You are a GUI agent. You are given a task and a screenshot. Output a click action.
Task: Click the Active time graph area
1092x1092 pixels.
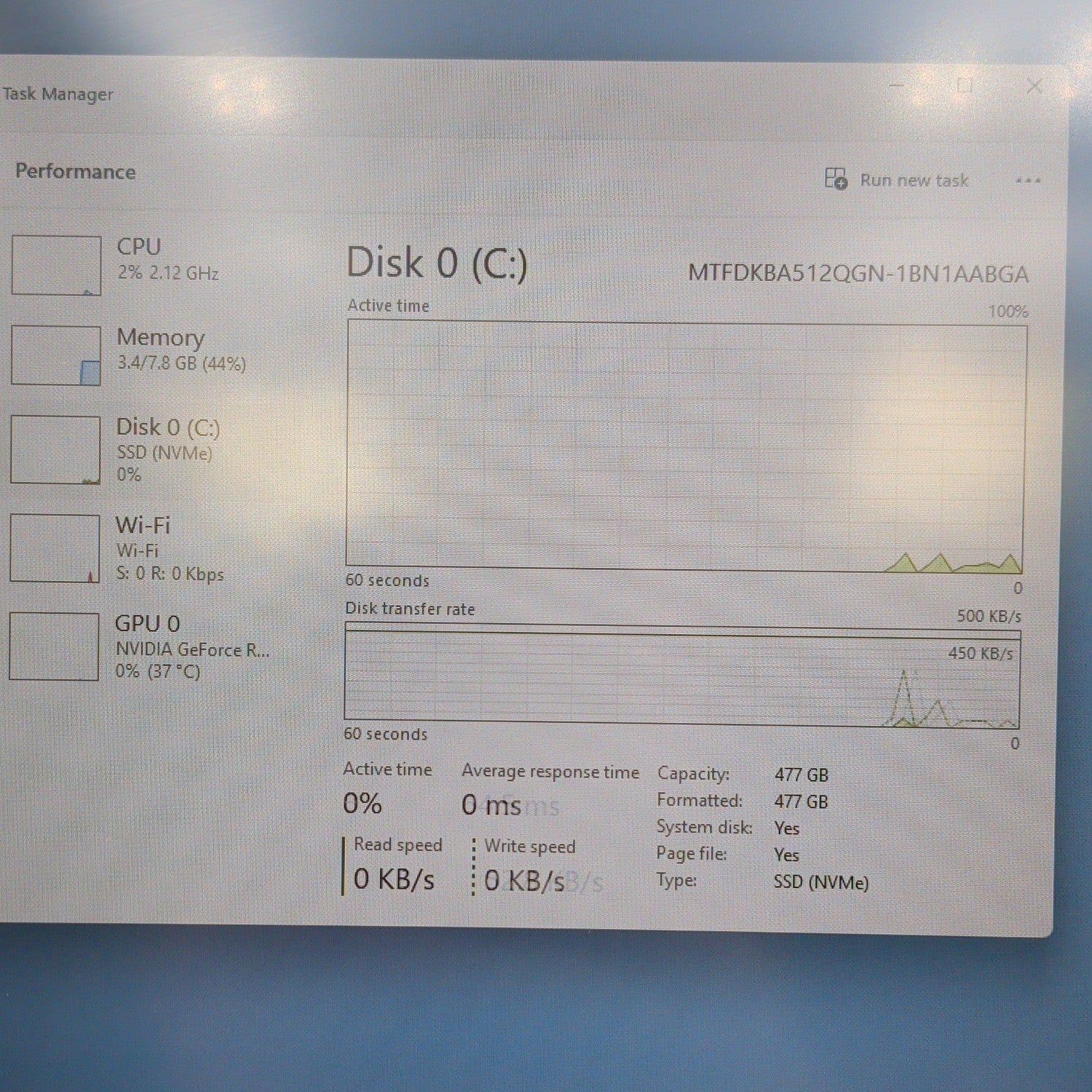[x=686, y=446]
